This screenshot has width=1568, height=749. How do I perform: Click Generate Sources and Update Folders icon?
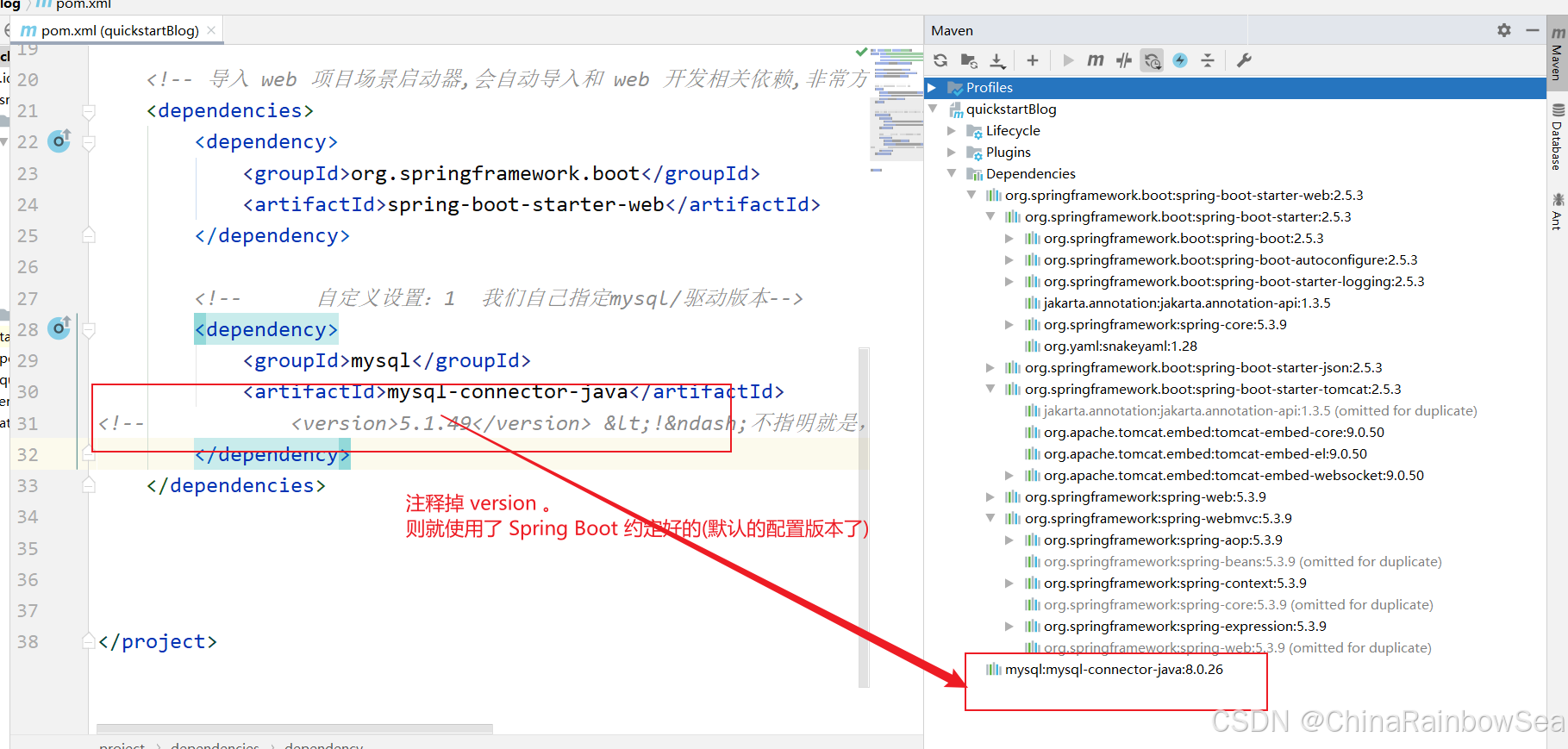pos(969,60)
